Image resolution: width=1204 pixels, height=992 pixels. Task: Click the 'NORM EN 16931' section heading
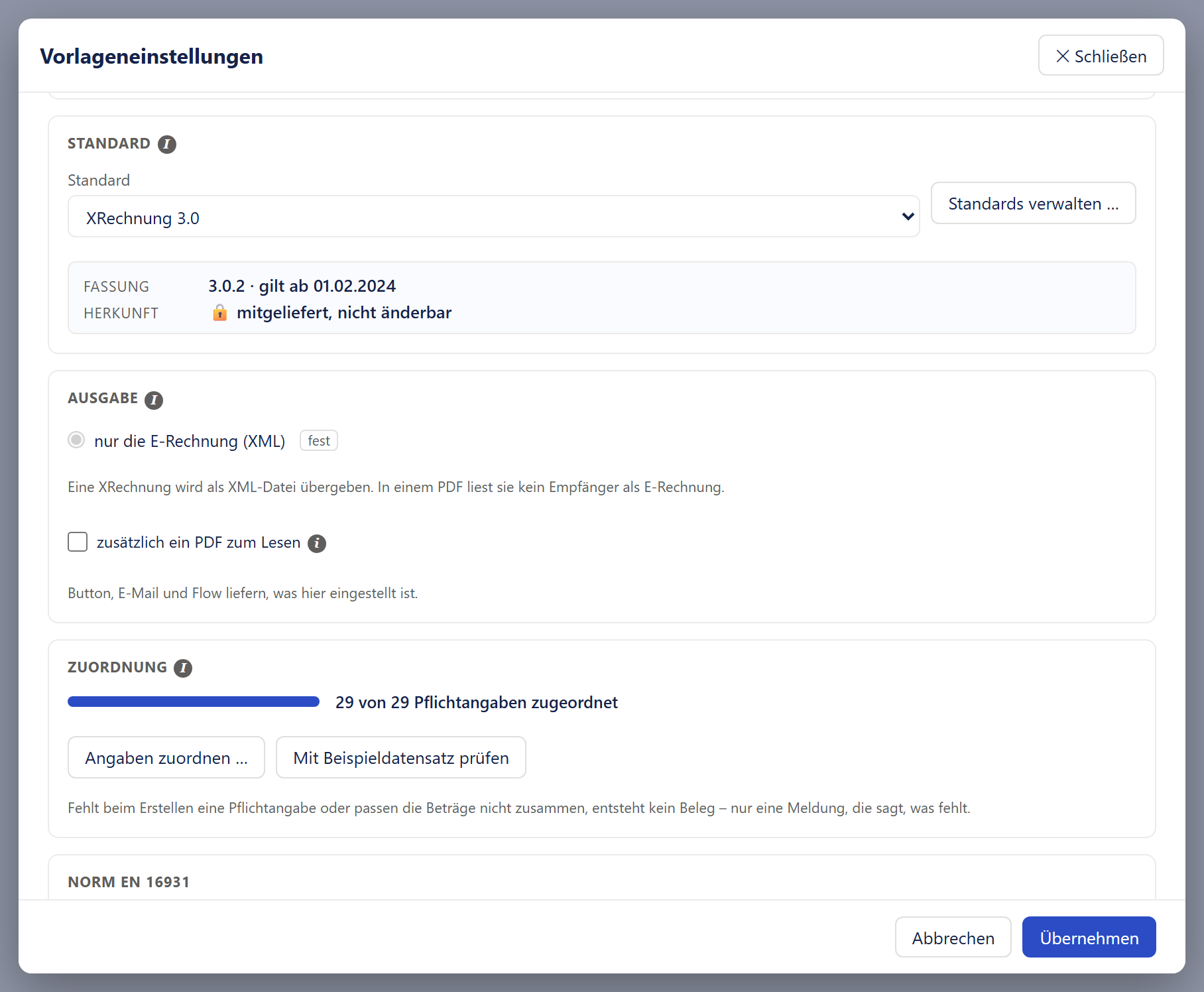(x=129, y=882)
